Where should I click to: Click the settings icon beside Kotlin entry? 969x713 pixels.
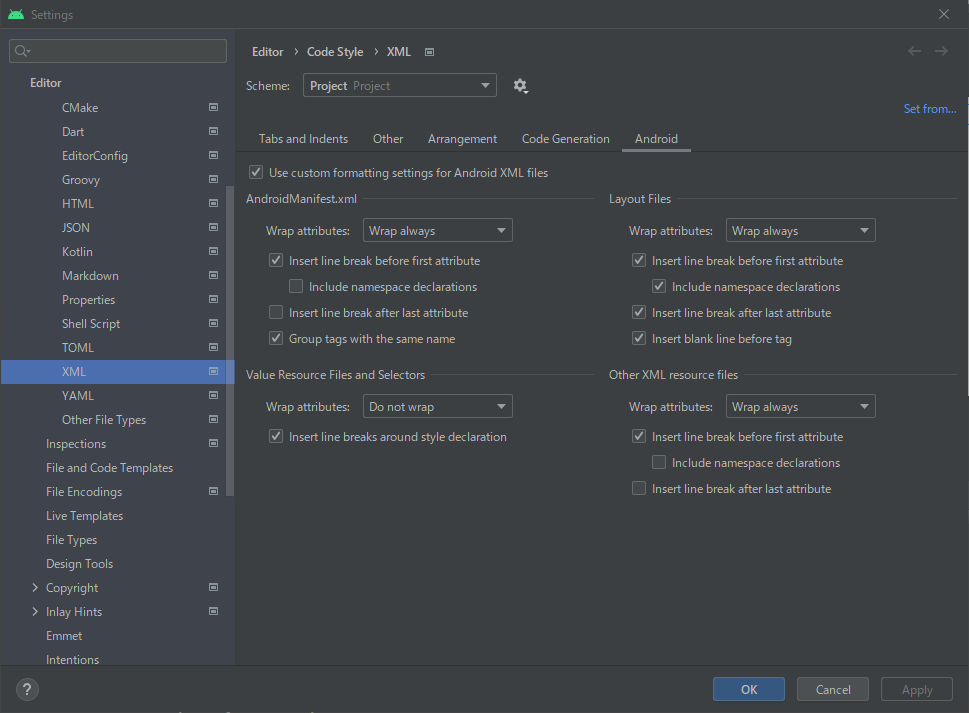click(x=212, y=251)
